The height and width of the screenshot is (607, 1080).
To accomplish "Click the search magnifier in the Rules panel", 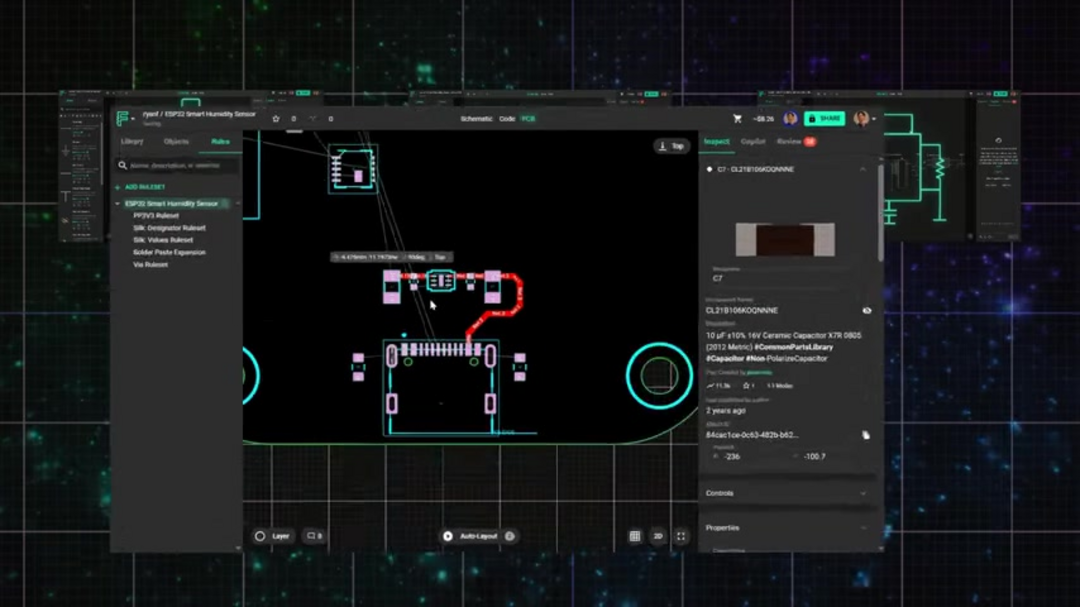I will 123,165.
